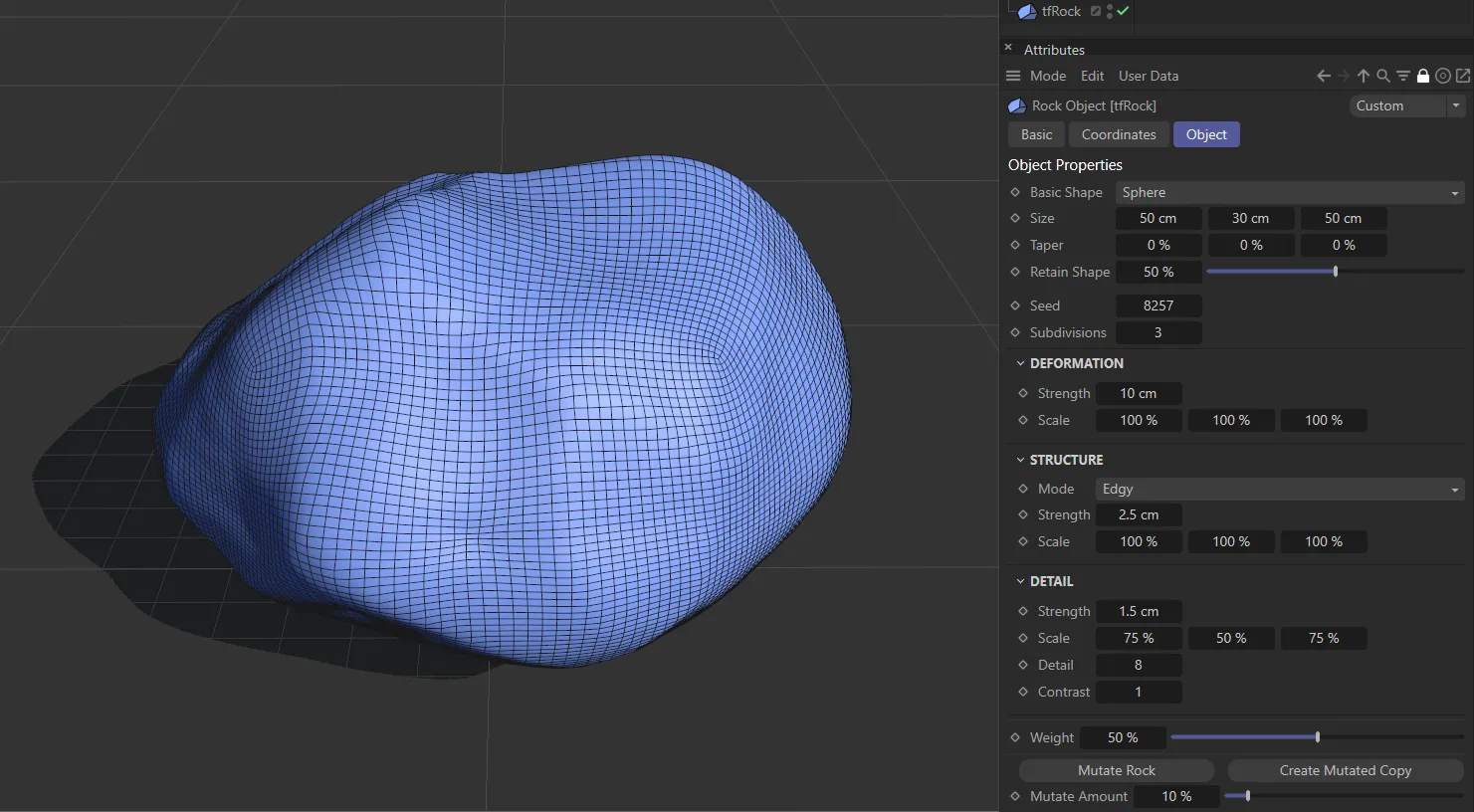Click the filter icon in Attributes

coord(1403,76)
